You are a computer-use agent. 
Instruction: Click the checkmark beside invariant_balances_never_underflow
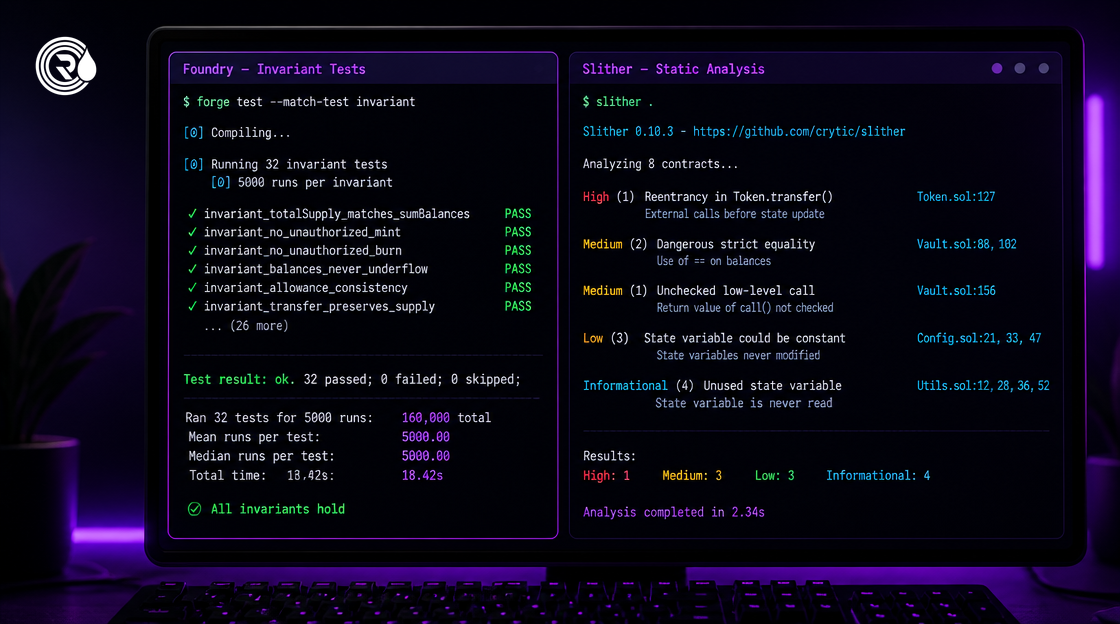click(192, 269)
